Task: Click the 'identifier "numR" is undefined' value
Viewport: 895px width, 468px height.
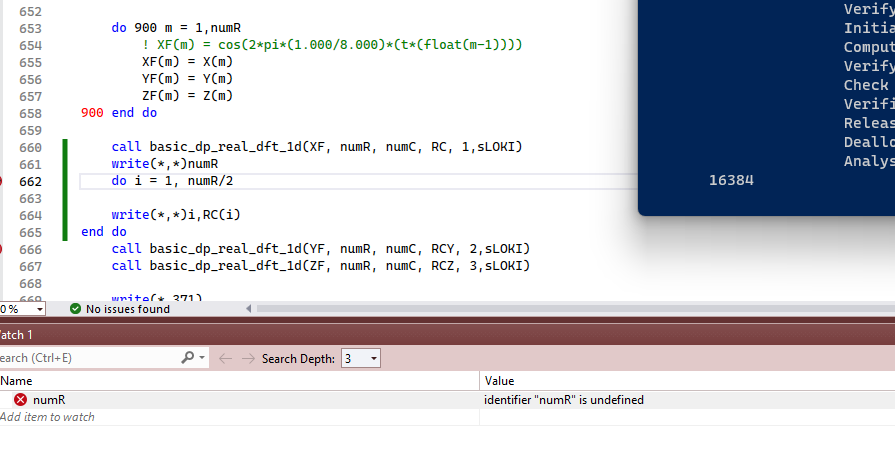Action: 564,400
